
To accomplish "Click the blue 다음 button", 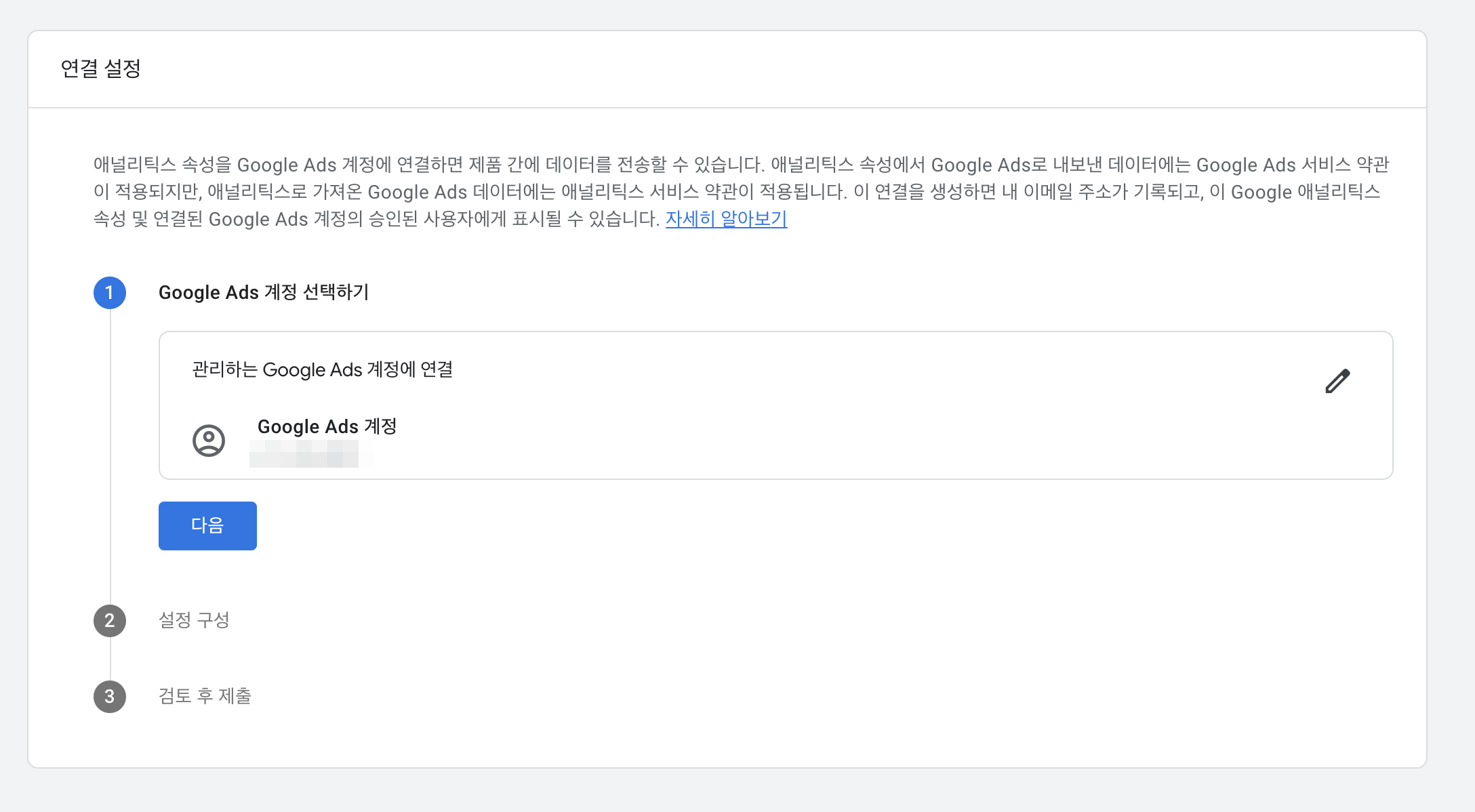I will pyautogui.click(x=207, y=526).
